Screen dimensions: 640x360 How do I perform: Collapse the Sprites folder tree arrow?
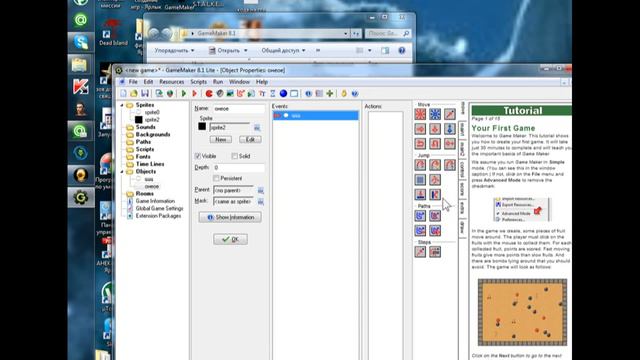click(x=122, y=105)
